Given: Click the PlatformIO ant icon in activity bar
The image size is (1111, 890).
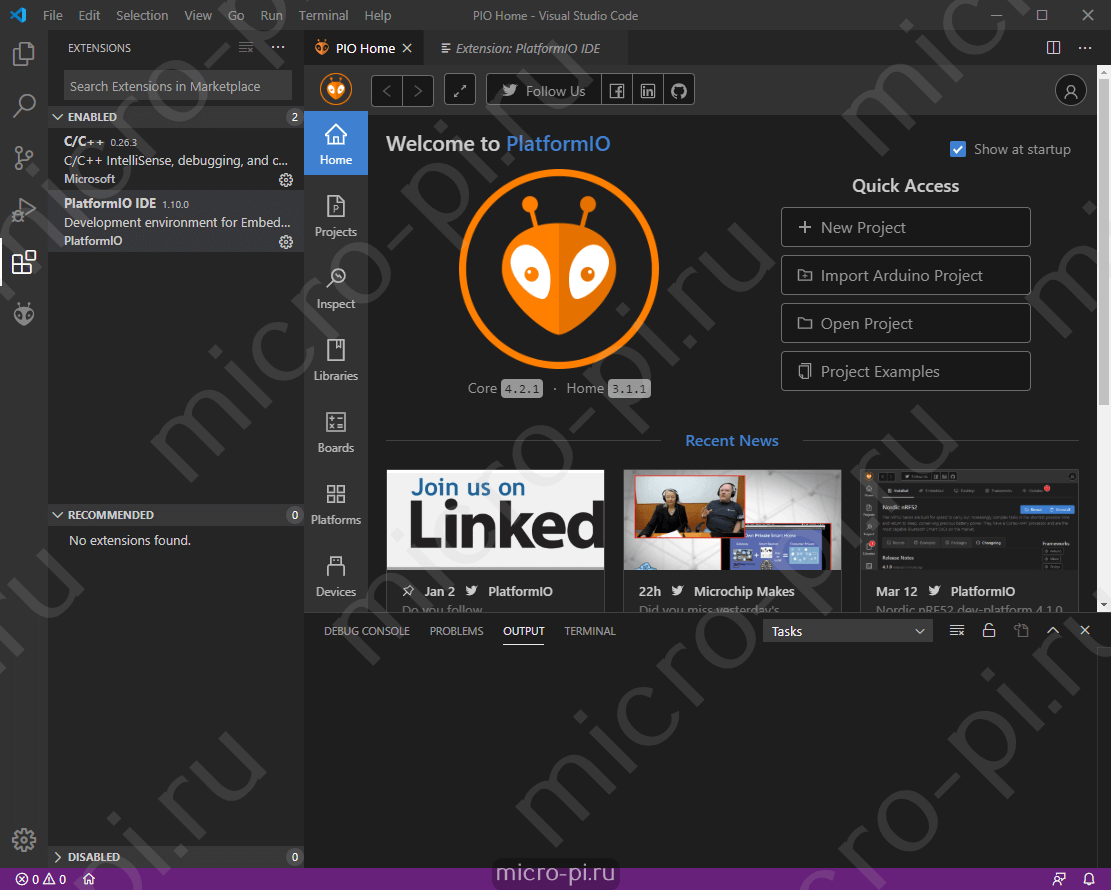Looking at the screenshot, I should pyautogui.click(x=23, y=314).
